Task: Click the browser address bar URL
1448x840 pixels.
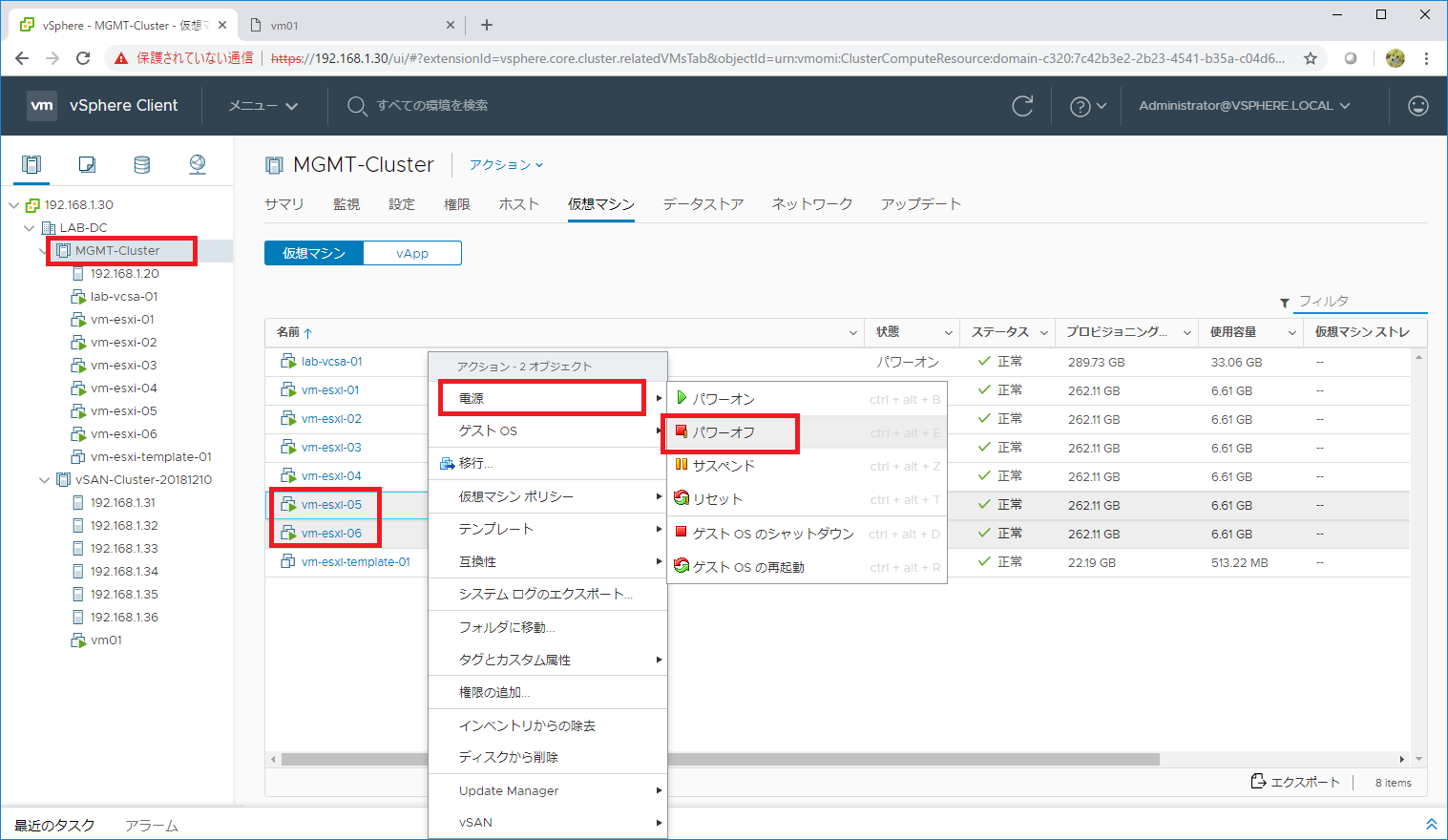Action: click(x=778, y=58)
